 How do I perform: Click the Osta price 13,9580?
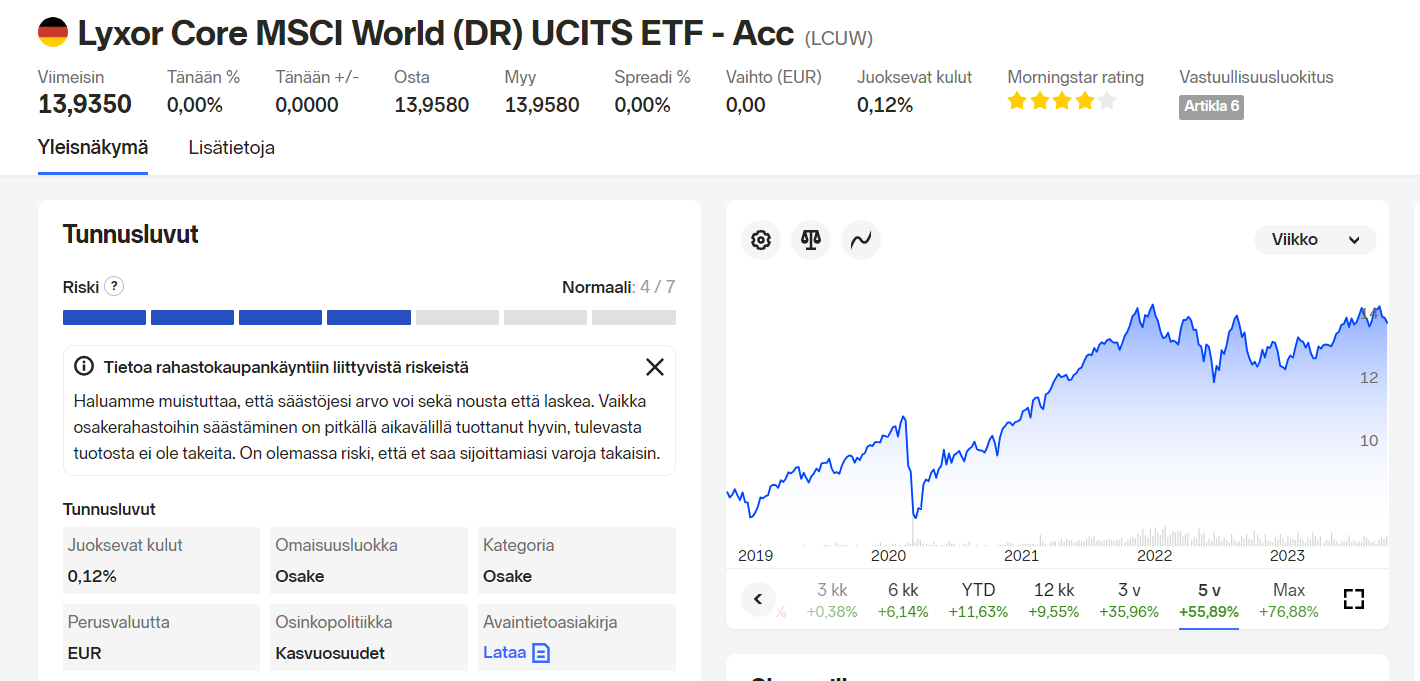(x=431, y=104)
